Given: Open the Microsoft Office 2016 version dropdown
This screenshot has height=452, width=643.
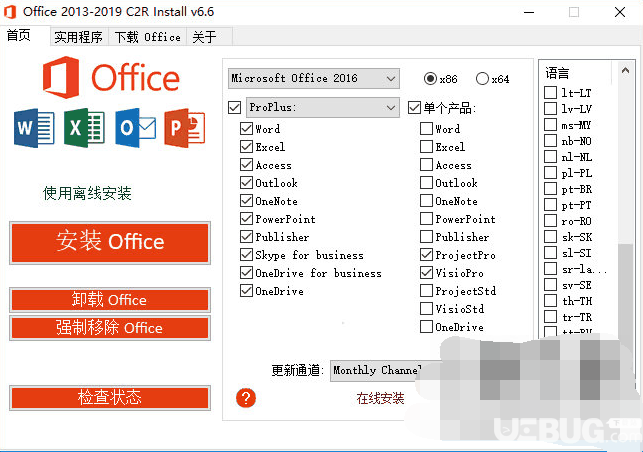Looking at the screenshot, I should click(314, 78).
